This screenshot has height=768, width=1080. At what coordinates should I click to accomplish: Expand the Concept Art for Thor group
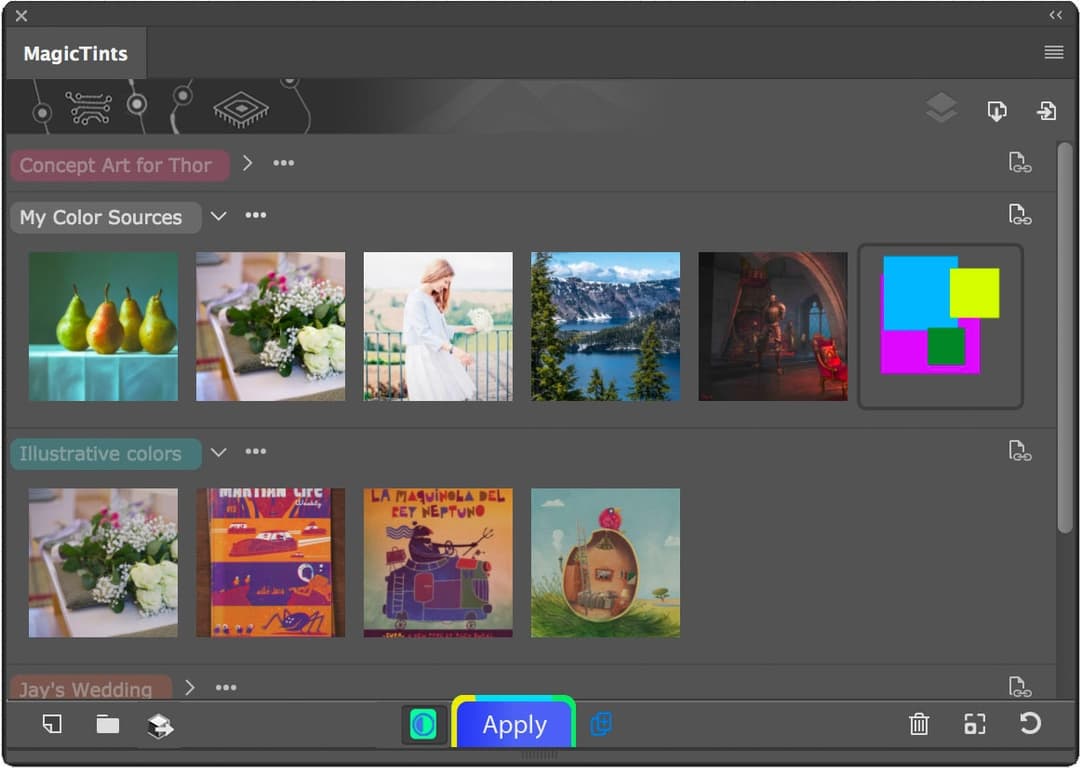click(x=247, y=163)
